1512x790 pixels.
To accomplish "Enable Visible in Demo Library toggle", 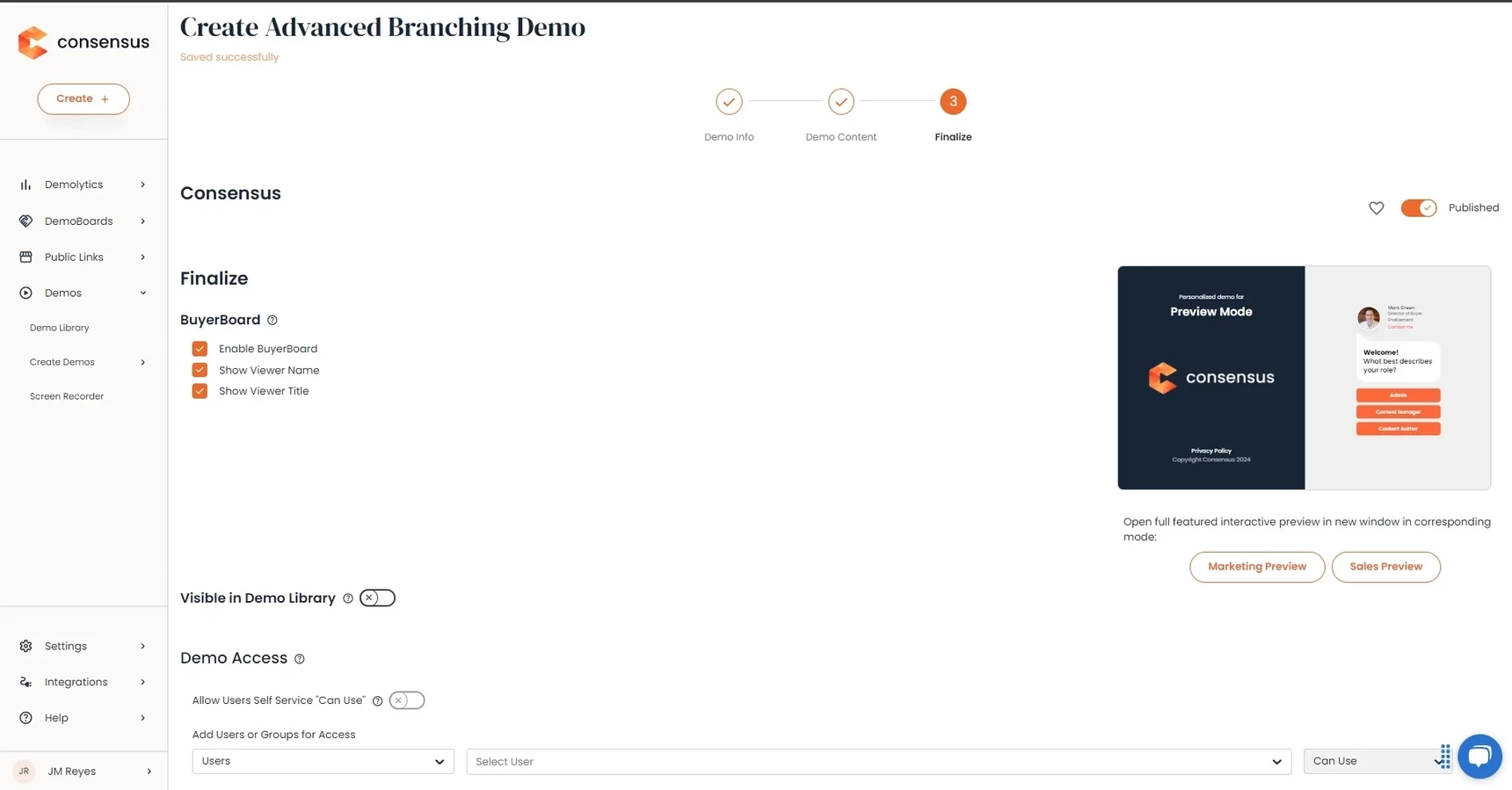I will [x=377, y=598].
